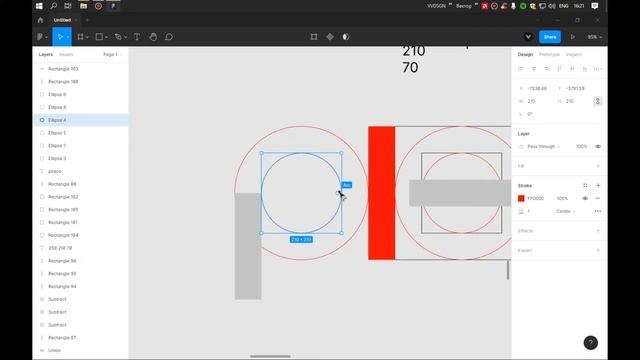Click the Align top icon

[559, 69]
